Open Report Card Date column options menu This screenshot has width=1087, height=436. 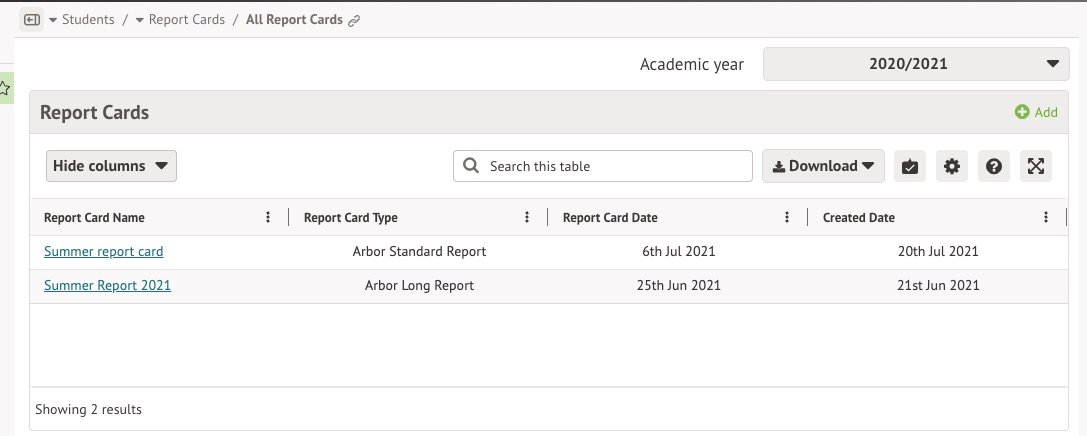(x=787, y=217)
